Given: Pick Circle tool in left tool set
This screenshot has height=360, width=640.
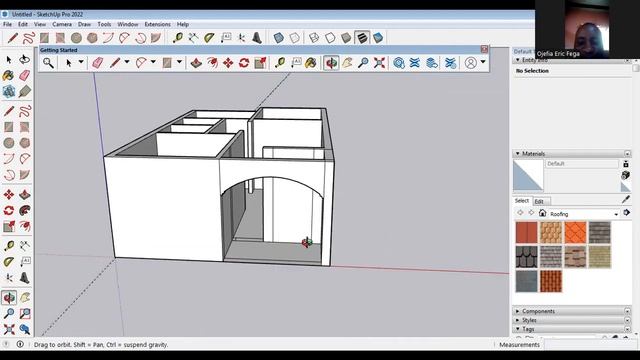Looking at the screenshot, I should coord(9,143).
